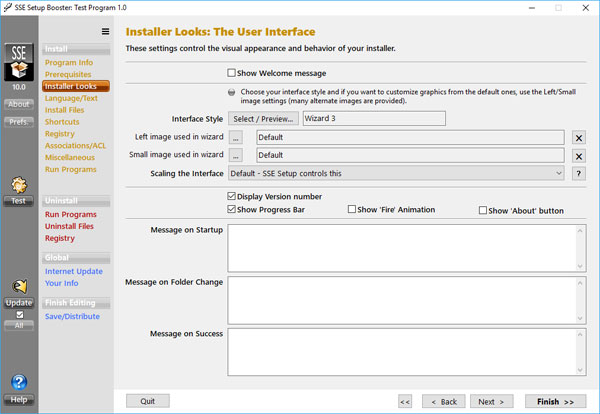The width and height of the screenshot is (600, 414).
Task: Open the red Registry section under Uninstall
Action: pyautogui.click(x=60, y=238)
